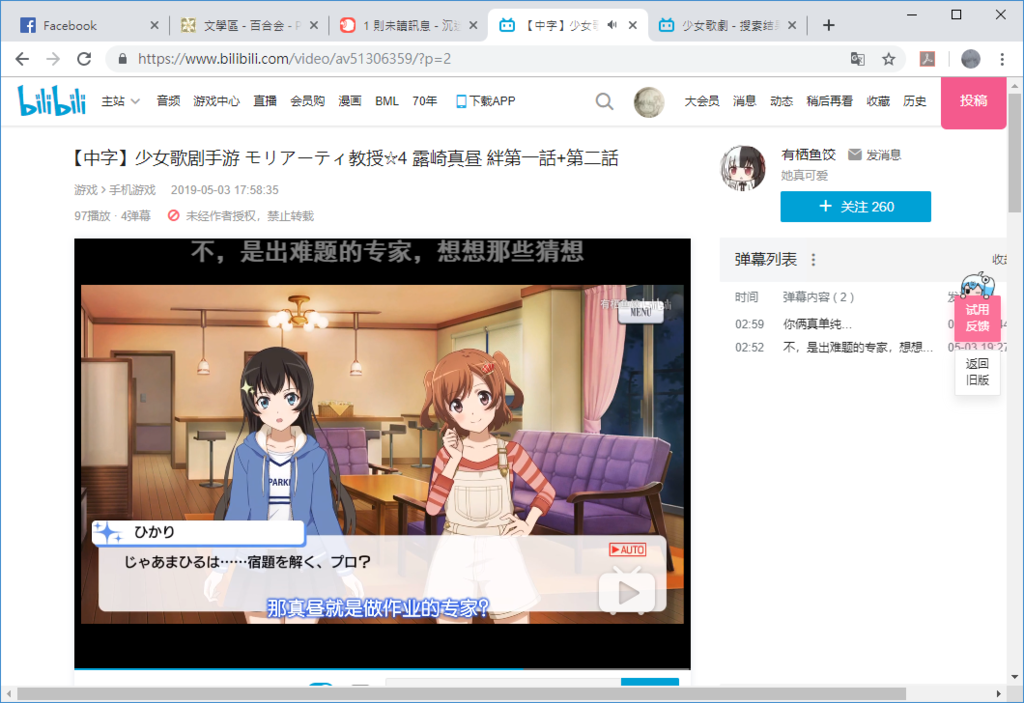Play the video with the TV play icon
The height and width of the screenshot is (703, 1024).
coord(627,591)
